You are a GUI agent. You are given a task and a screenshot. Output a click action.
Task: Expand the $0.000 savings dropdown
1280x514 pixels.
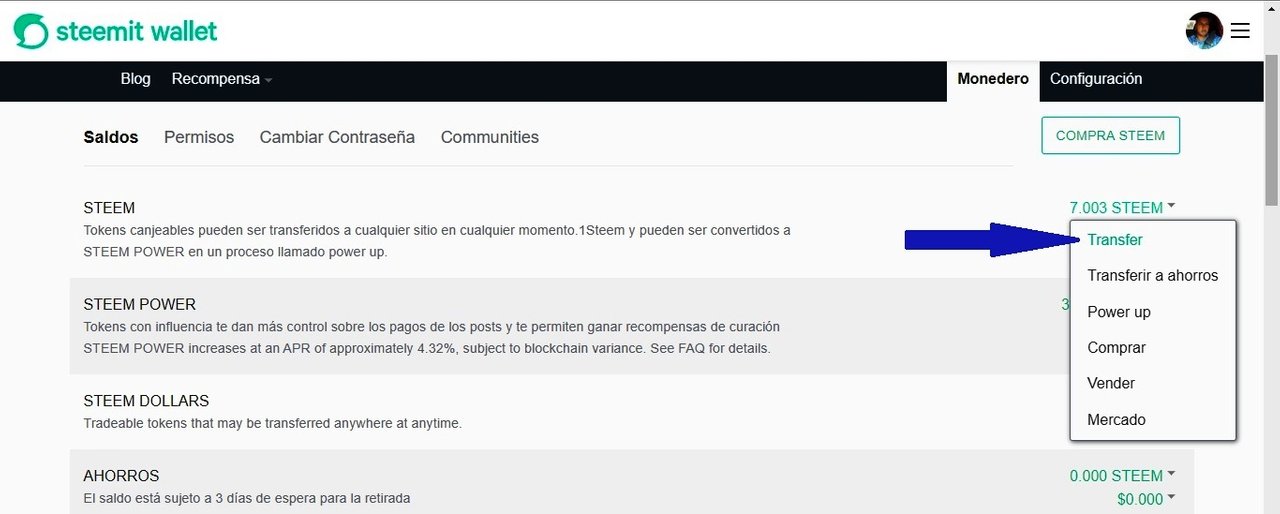tap(1146, 499)
